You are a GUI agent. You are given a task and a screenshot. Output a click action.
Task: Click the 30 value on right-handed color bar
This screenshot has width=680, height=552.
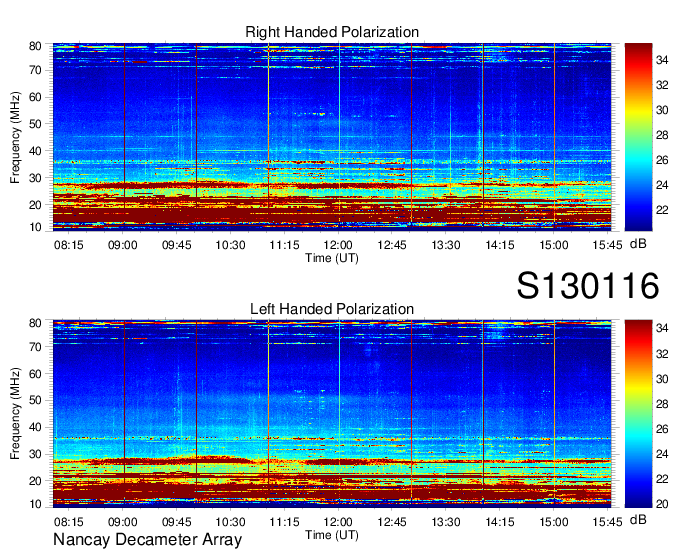pos(662,110)
